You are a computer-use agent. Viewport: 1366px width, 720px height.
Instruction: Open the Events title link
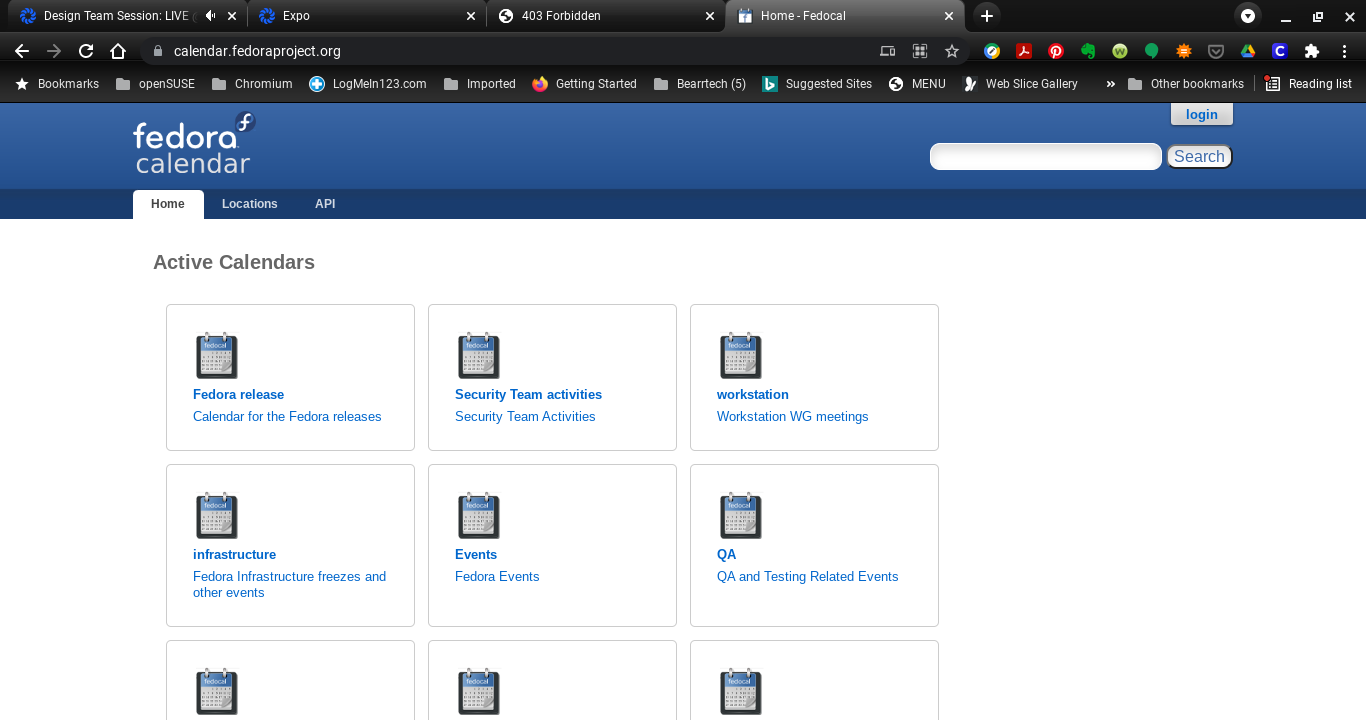pyautogui.click(x=476, y=555)
